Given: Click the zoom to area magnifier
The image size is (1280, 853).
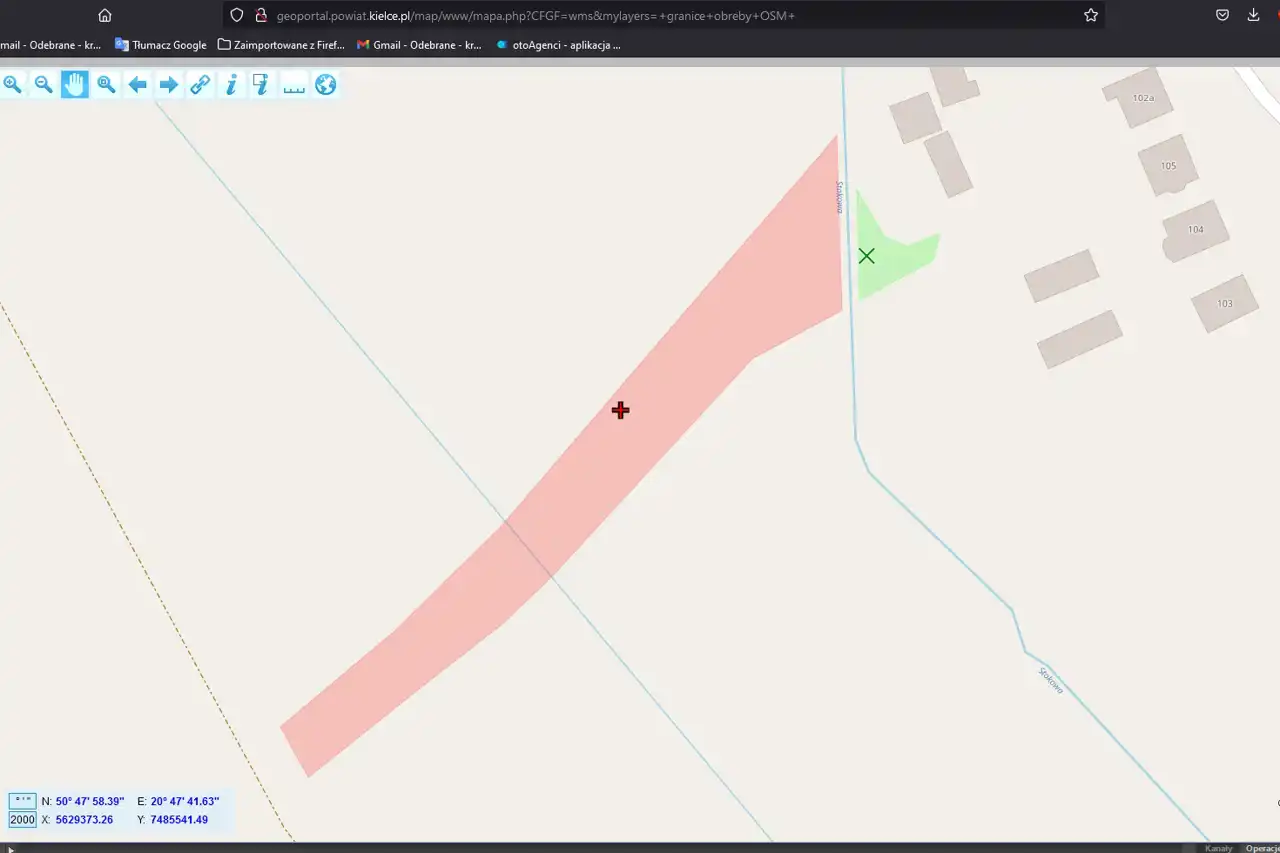Looking at the screenshot, I should coord(106,85).
